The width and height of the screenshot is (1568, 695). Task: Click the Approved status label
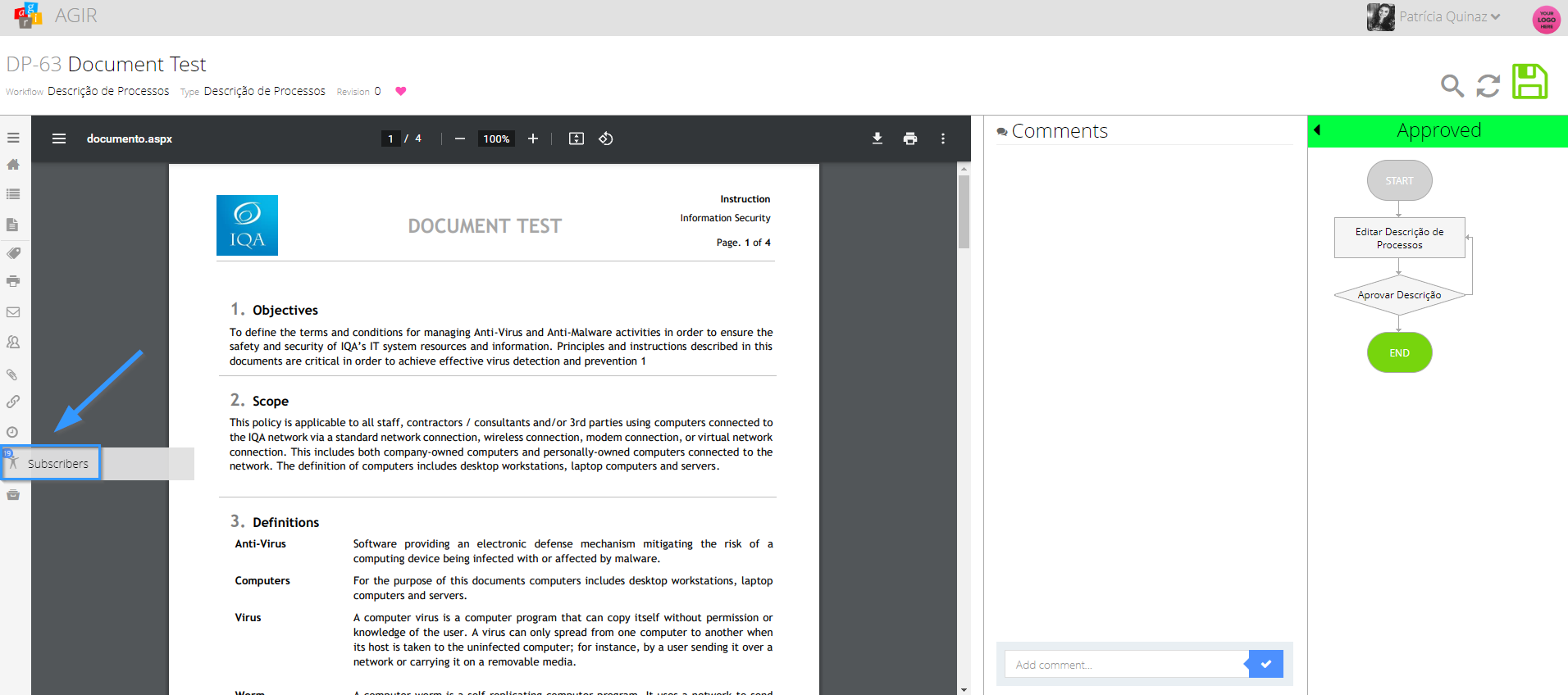pos(1439,130)
